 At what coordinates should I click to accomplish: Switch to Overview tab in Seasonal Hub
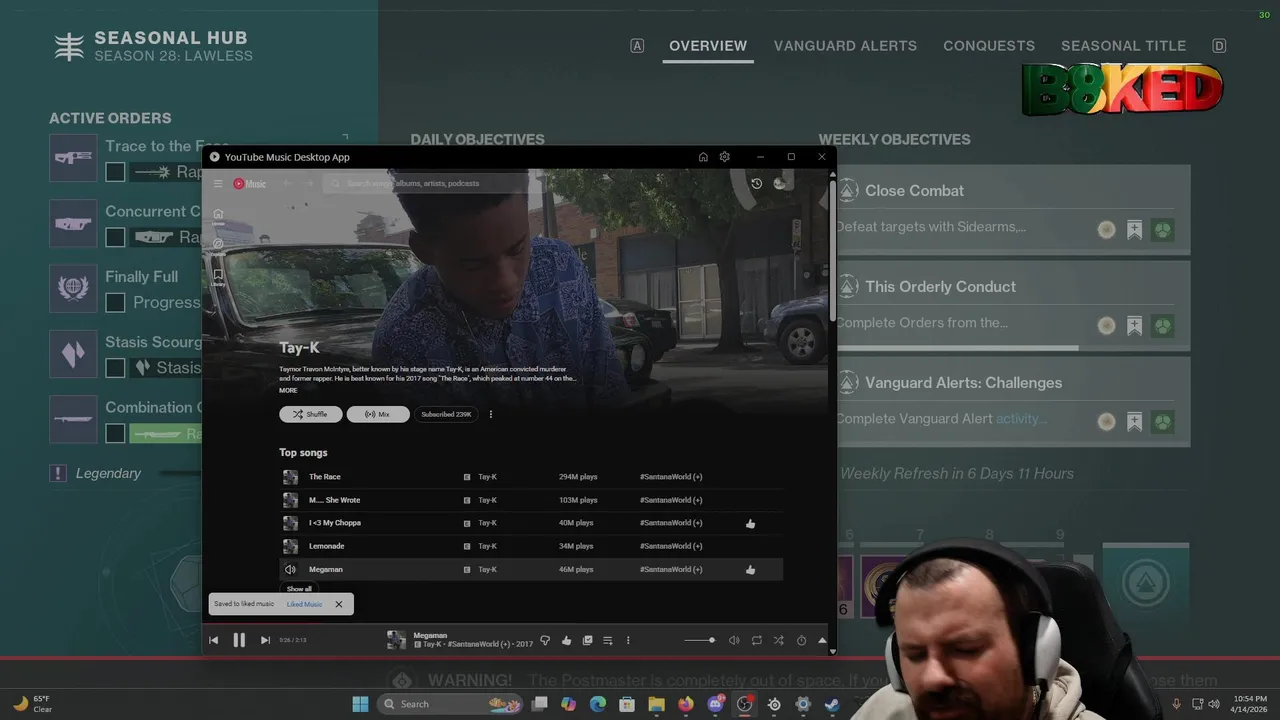click(708, 46)
